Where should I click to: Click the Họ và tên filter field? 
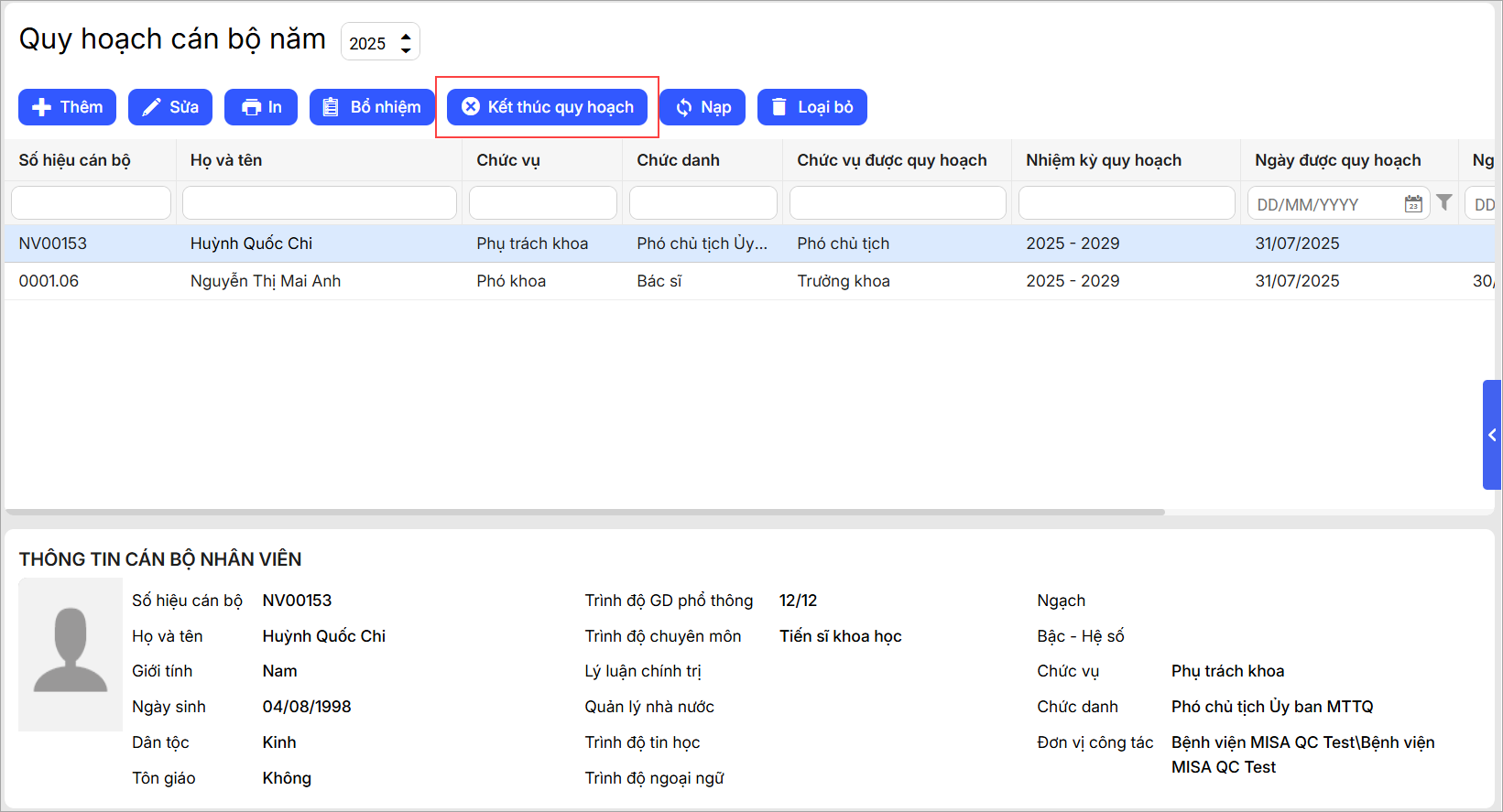(319, 203)
